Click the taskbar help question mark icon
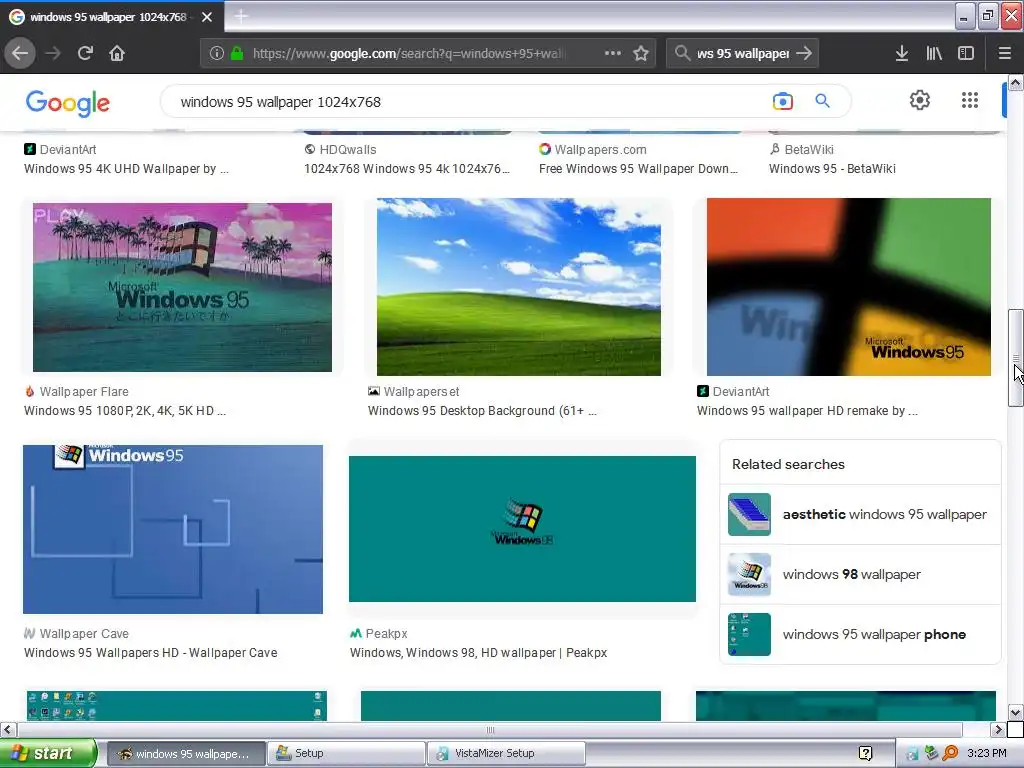The width and height of the screenshot is (1024, 768). (865, 754)
